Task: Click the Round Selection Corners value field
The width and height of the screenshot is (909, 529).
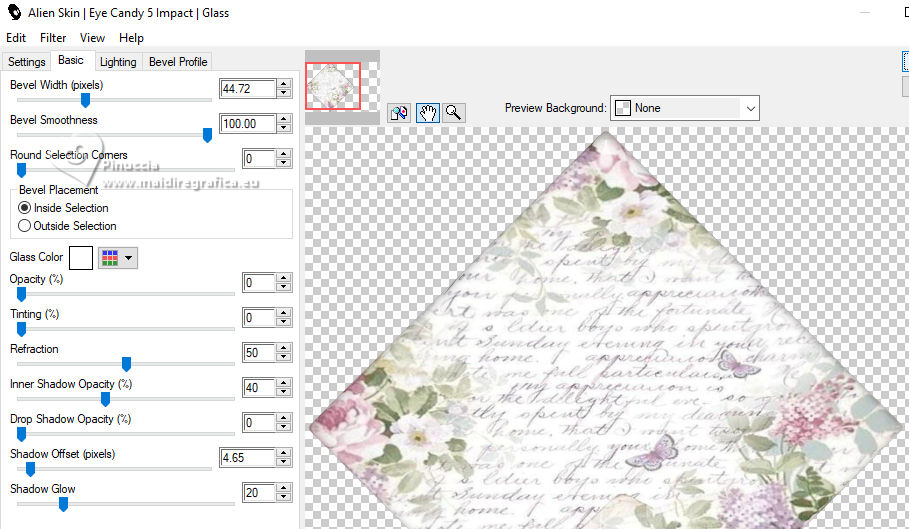Action: pyautogui.click(x=259, y=159)
